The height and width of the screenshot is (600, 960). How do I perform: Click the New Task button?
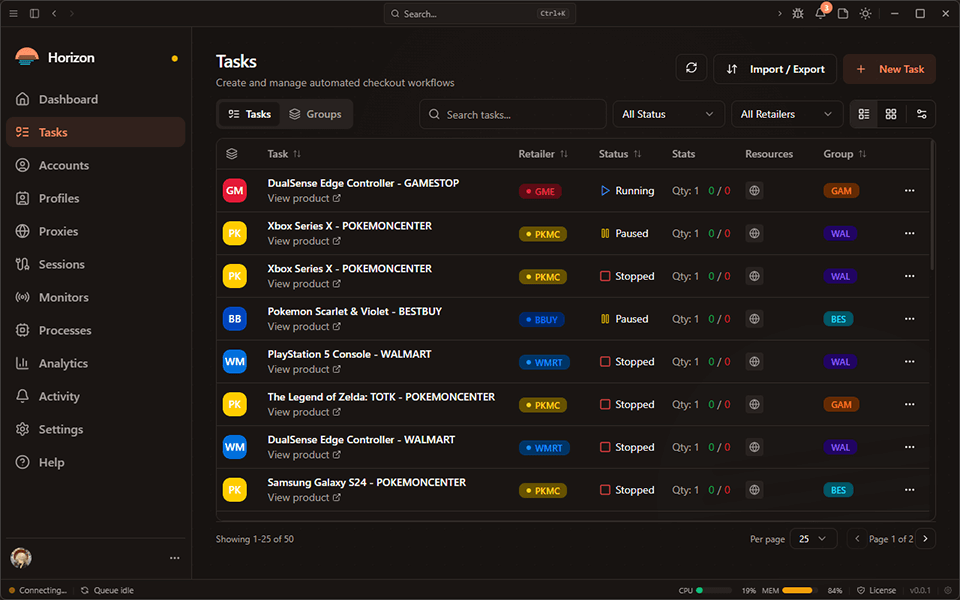(x=889, y=69)
